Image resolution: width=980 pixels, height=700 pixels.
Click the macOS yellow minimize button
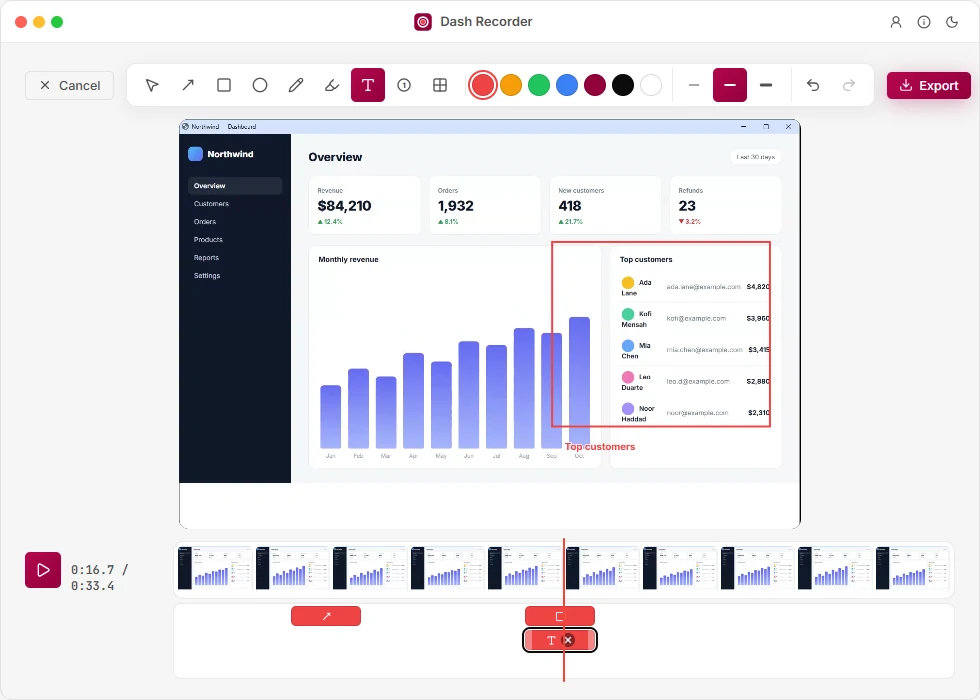(39, 22)
